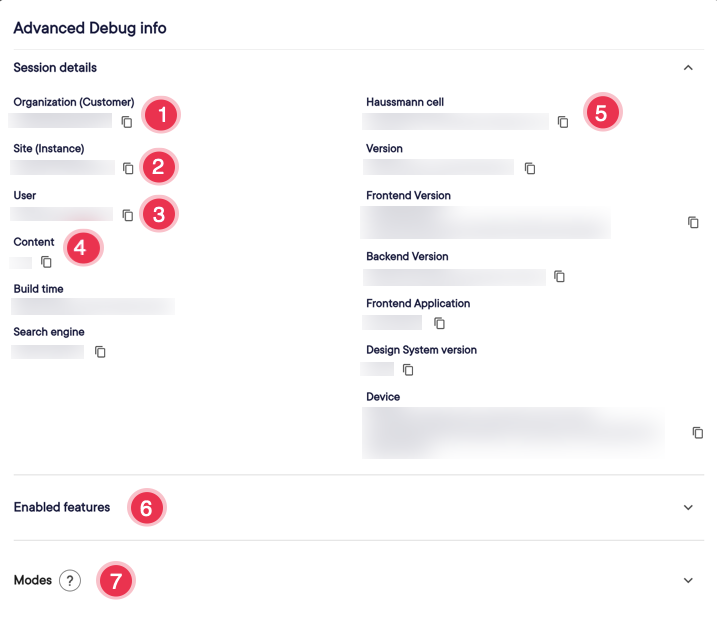The width and height of the screenshot is (717, 619).
Task: Click the Modes section heading
Action: (x=32, y=580)
